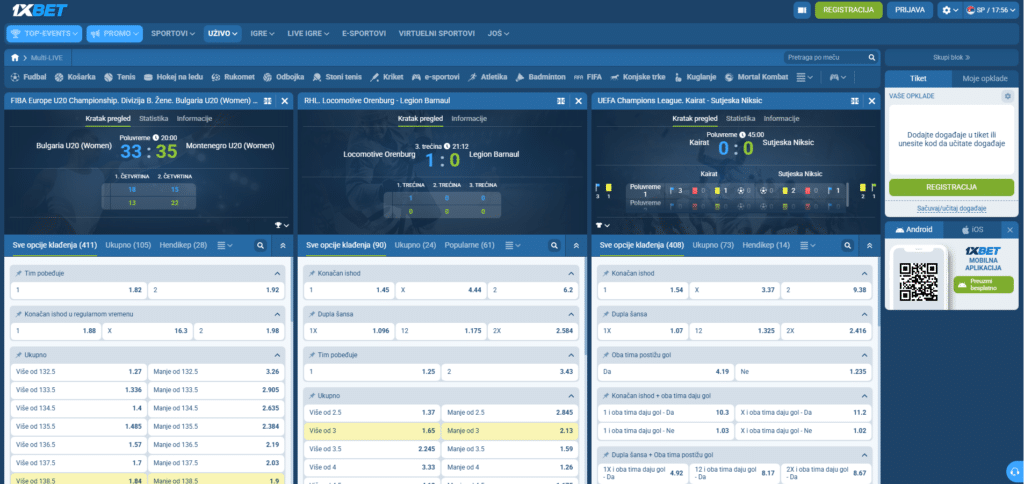The image size is (1024, 484).
Task: Select Više od 3 odds at 1.65
Action: tap(370, 430)
